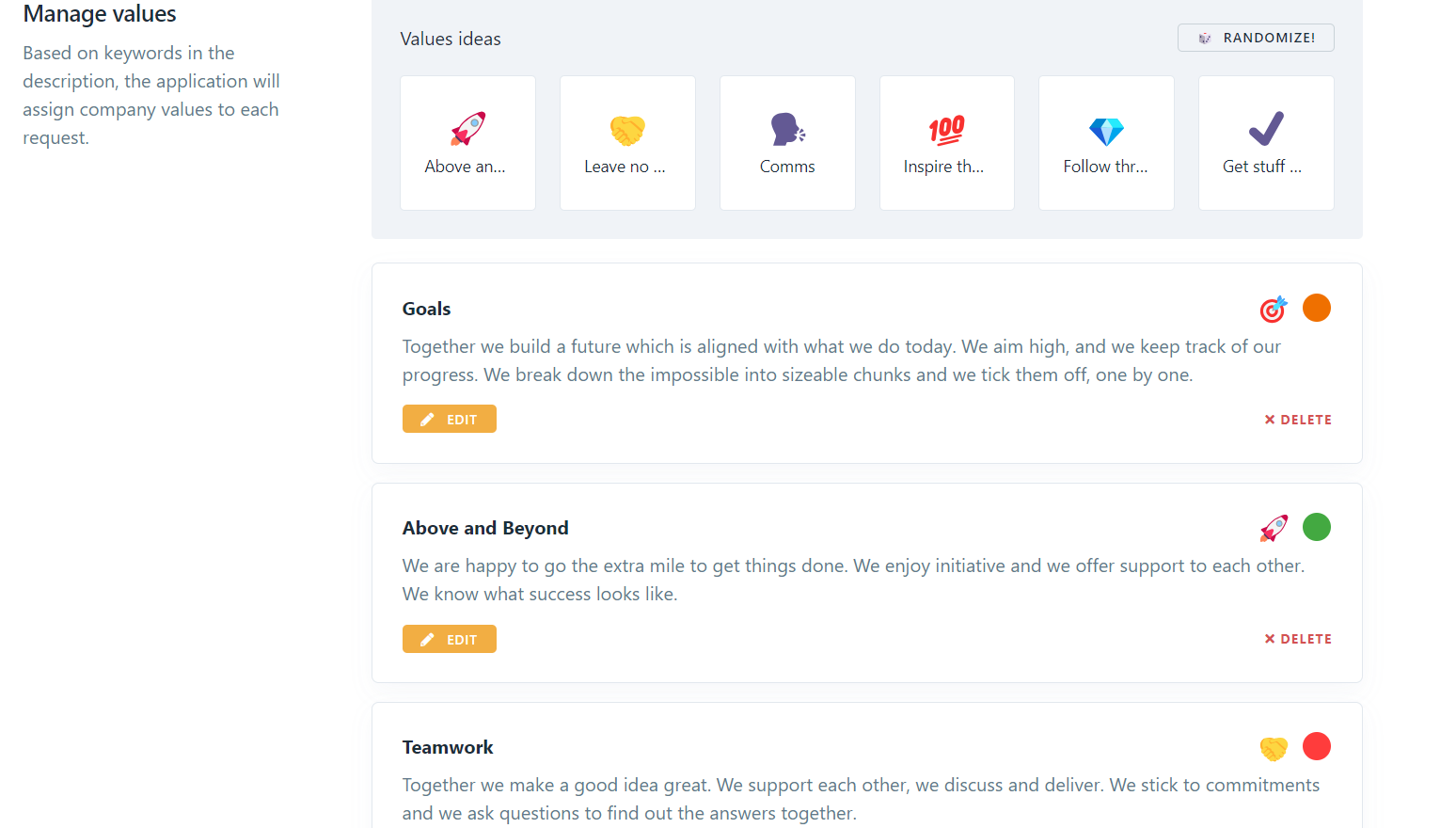1456x828 pixels.
Task: Click the dart target icon on the Goals card
Action: [x=1274, y=308]
